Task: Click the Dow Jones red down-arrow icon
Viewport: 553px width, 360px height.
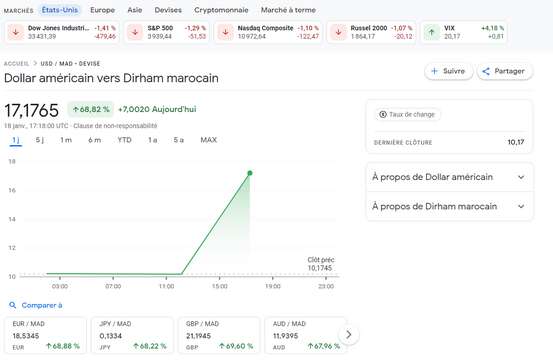Action: click(x=16, y=32)
